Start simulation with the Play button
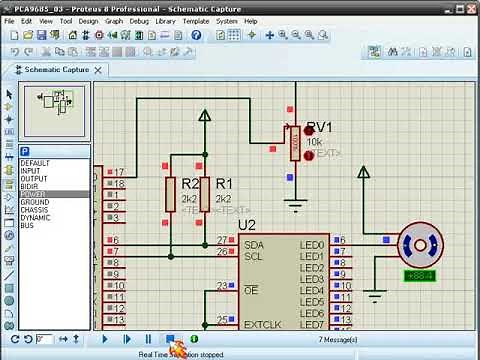Image resolution: width=480 pixels, height=360 pixels. (105, 339)
